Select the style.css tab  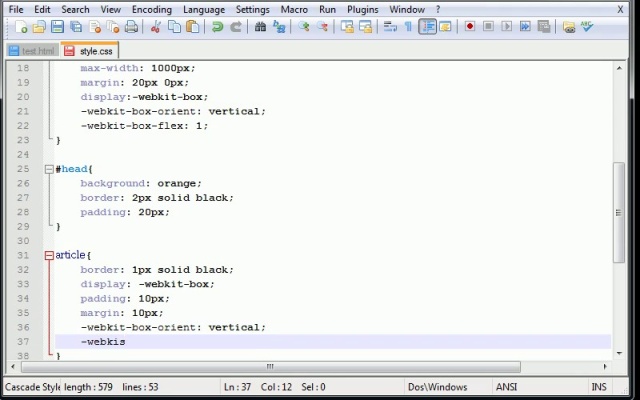coord(89,51)
